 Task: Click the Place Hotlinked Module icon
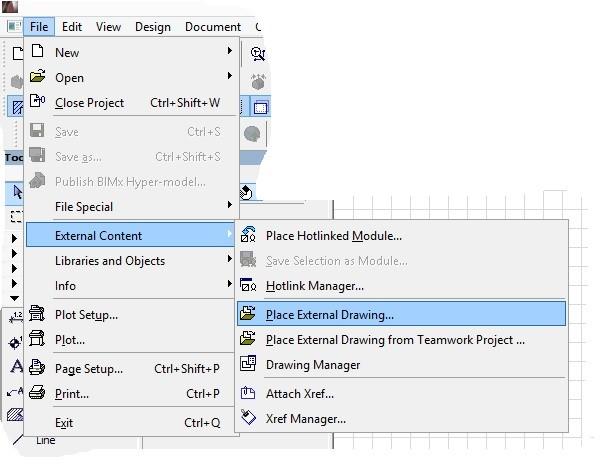point(248,236)
